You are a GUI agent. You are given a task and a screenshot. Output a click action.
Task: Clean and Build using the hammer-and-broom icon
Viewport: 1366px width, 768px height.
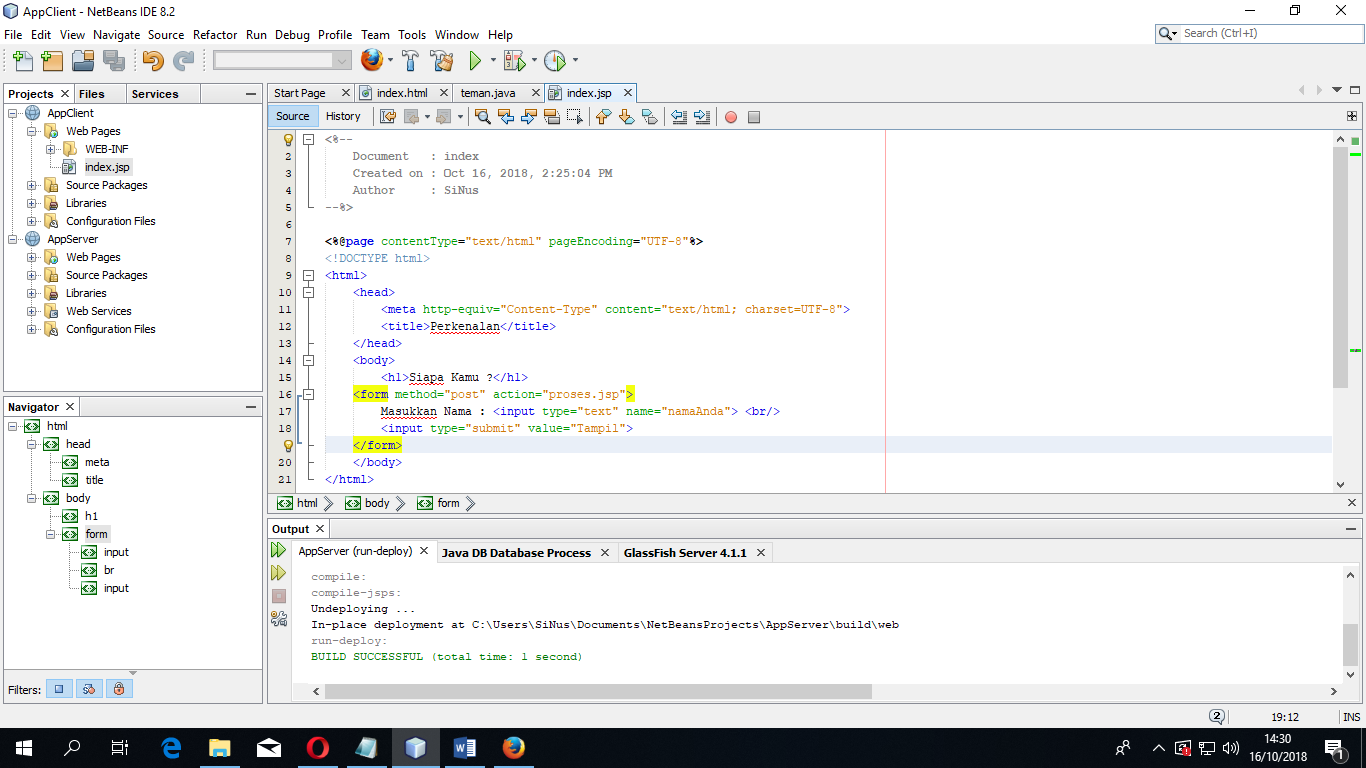point(443,60)
